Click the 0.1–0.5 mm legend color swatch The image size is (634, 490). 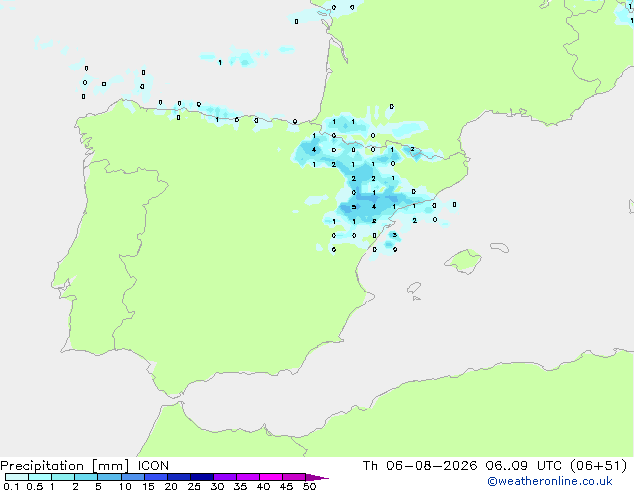click(17, 477)
